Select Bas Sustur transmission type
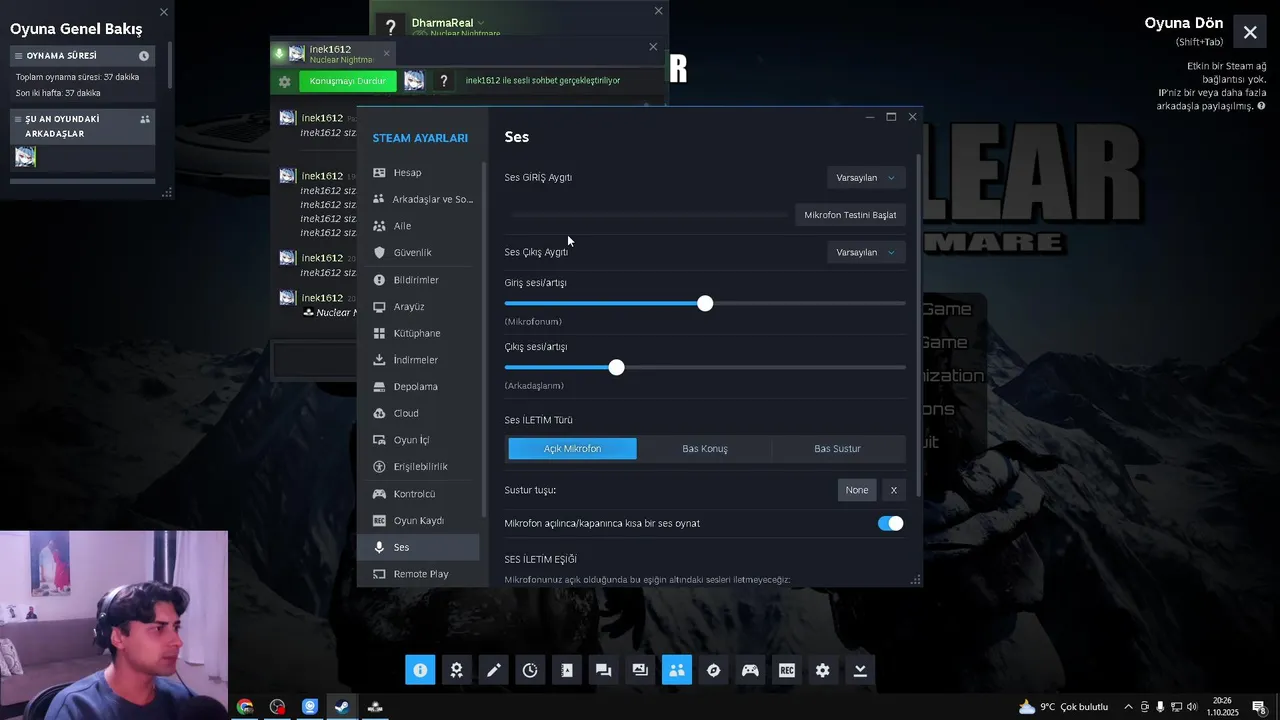 pos(837,449)
